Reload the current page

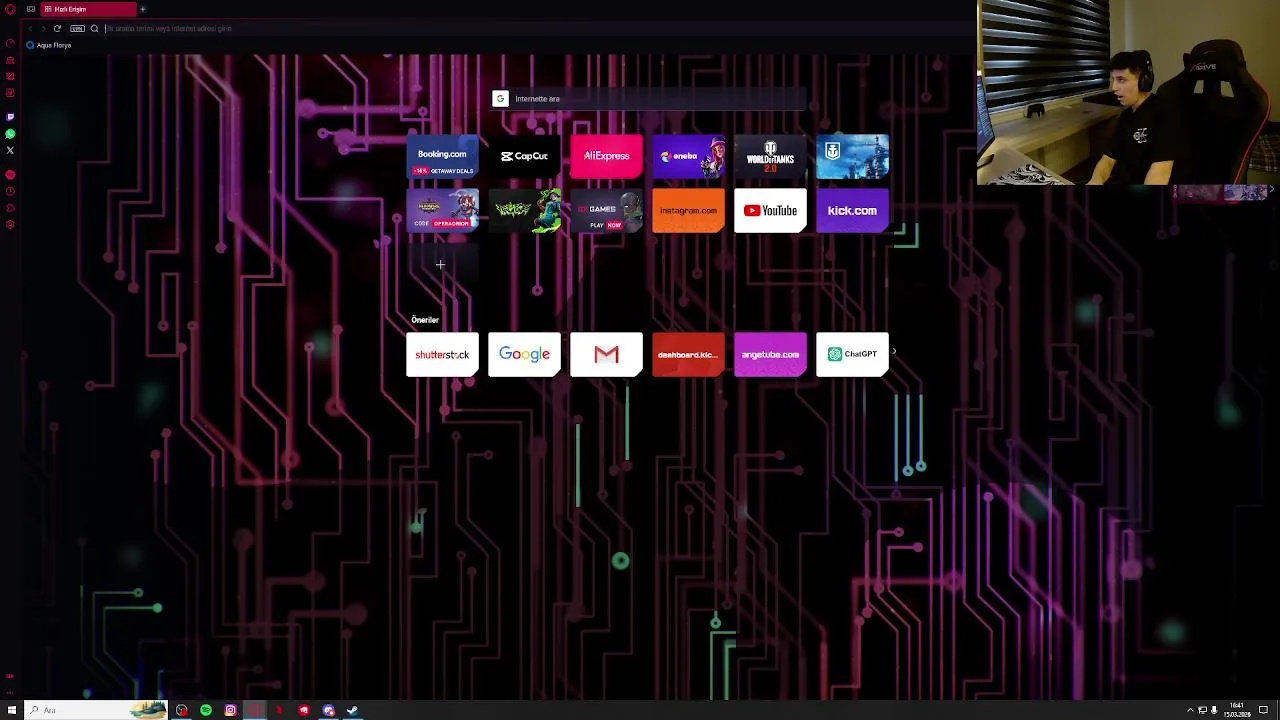click(x=57, y=28)
